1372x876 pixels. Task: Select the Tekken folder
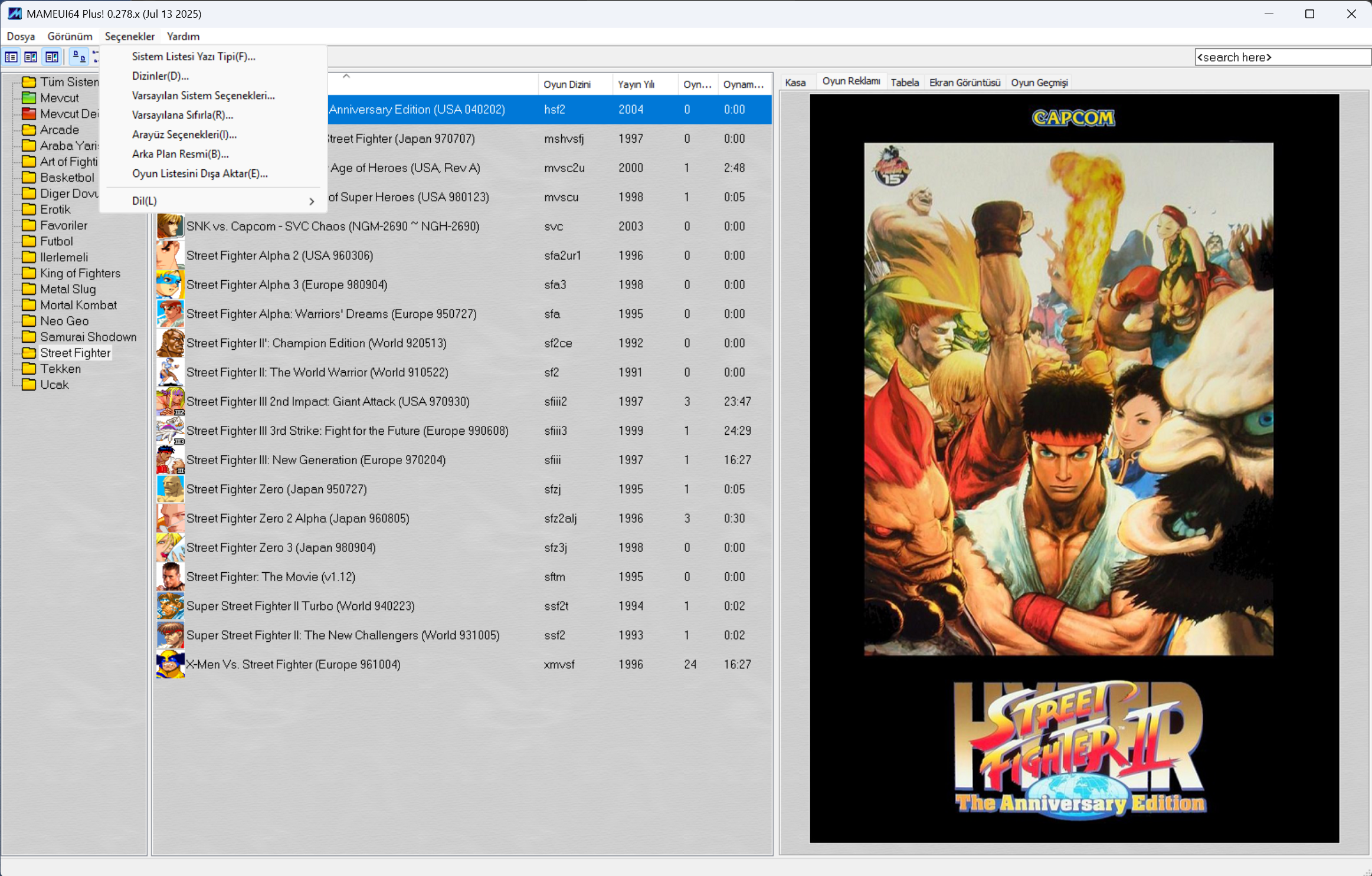pyautogui.click(x=60, y=369)
